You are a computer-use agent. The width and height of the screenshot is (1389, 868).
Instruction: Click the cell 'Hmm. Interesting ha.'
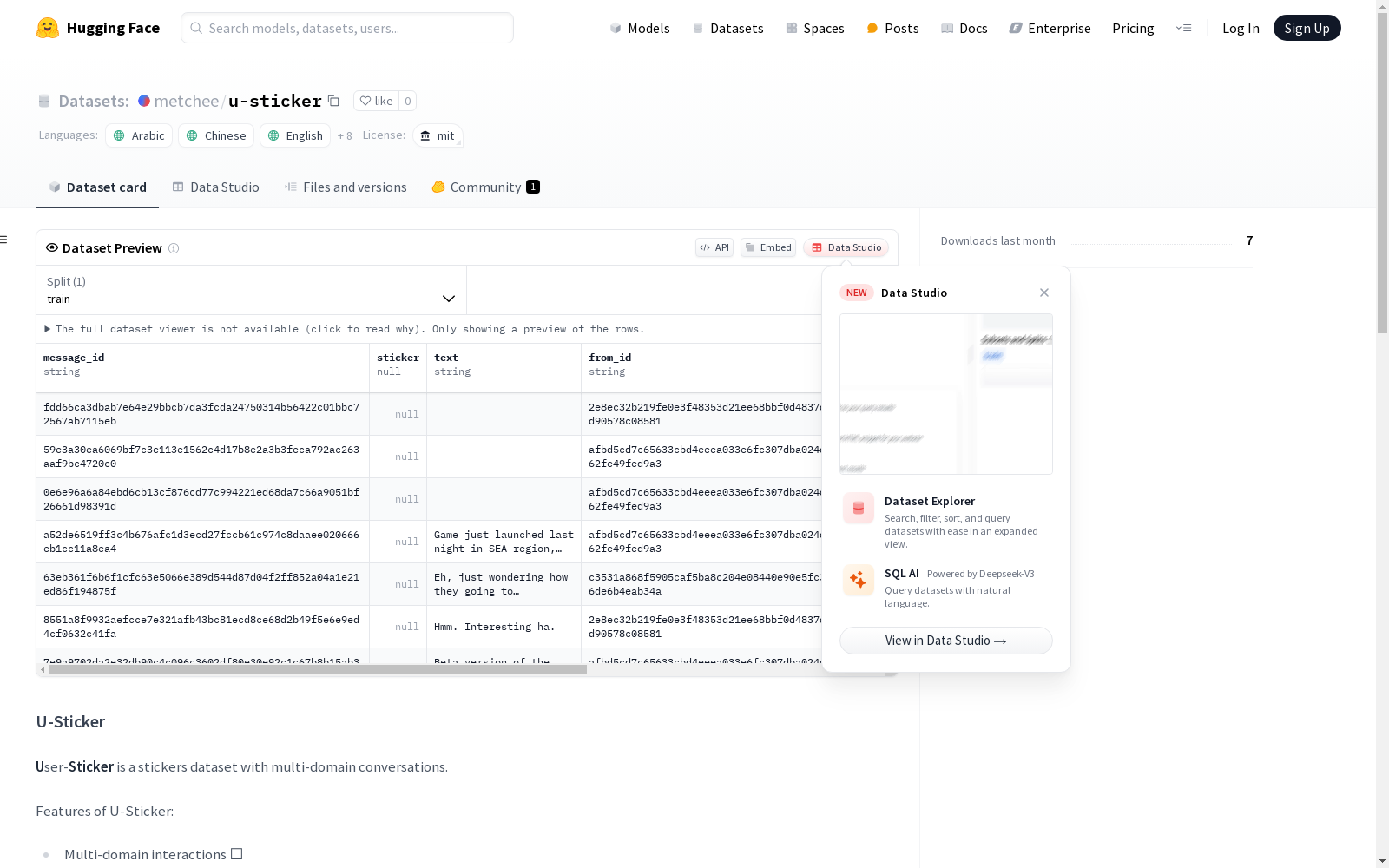[504, 627]
